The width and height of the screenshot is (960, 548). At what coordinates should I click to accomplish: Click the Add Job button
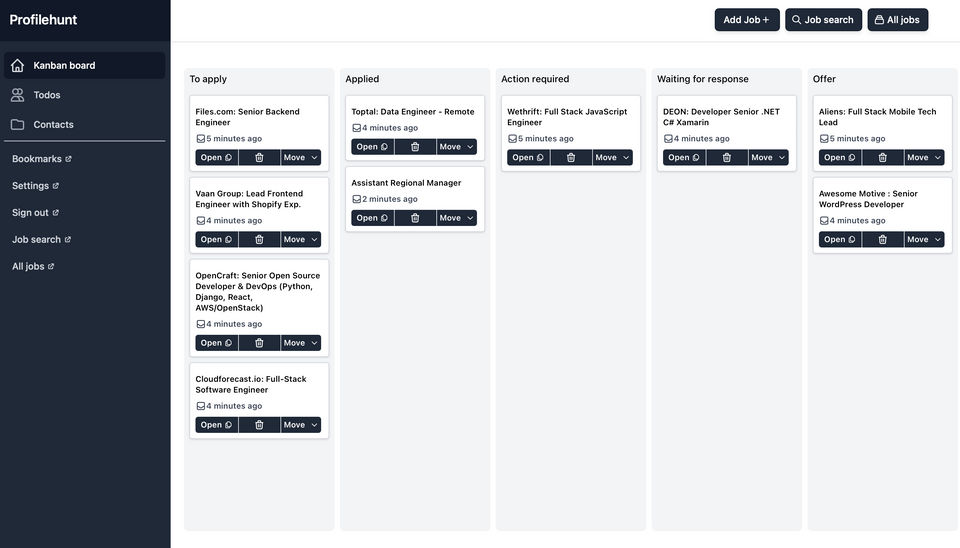click(747, 20)
